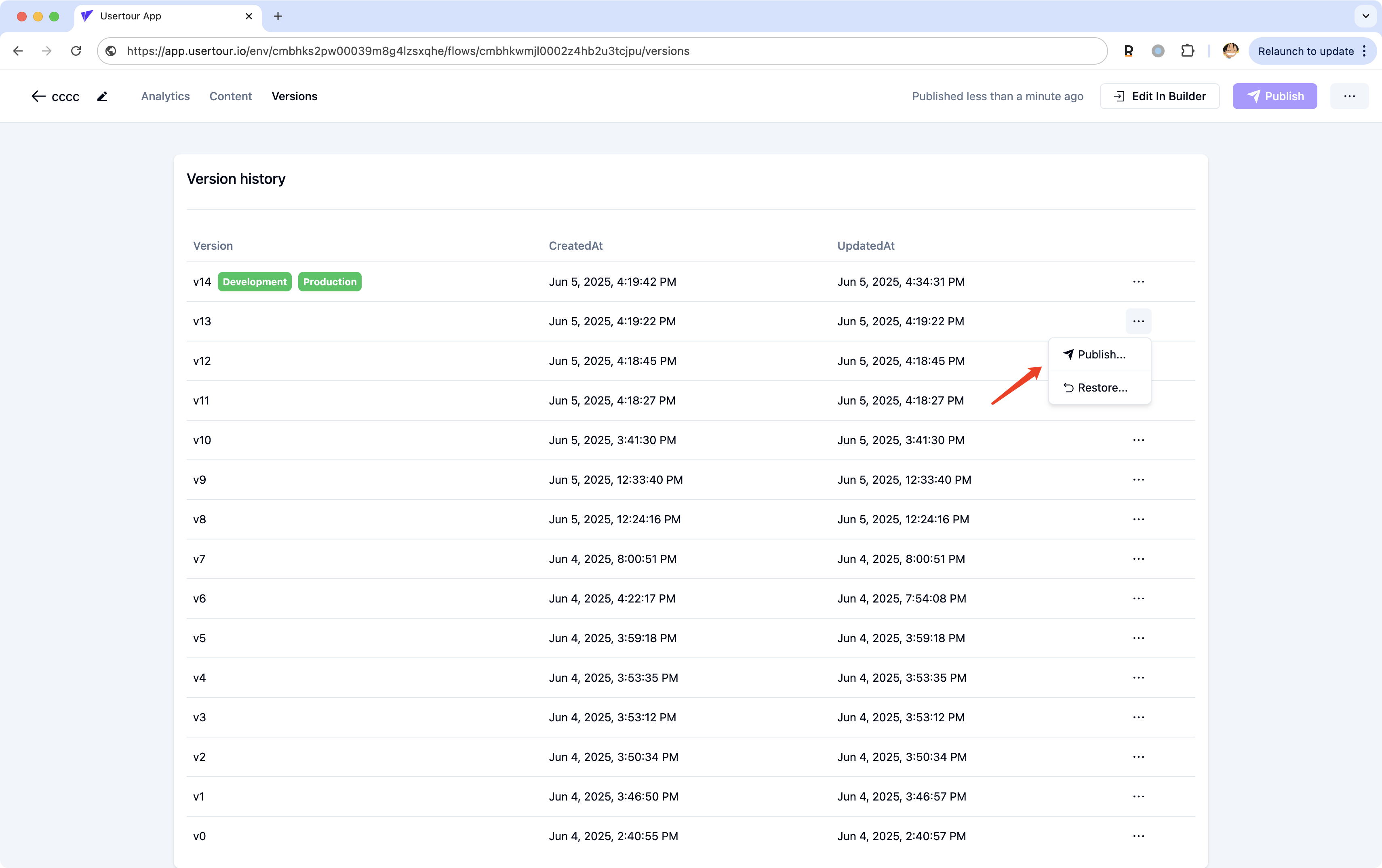
Task: Switch to the Analytics tab
Action: [165, 97]
